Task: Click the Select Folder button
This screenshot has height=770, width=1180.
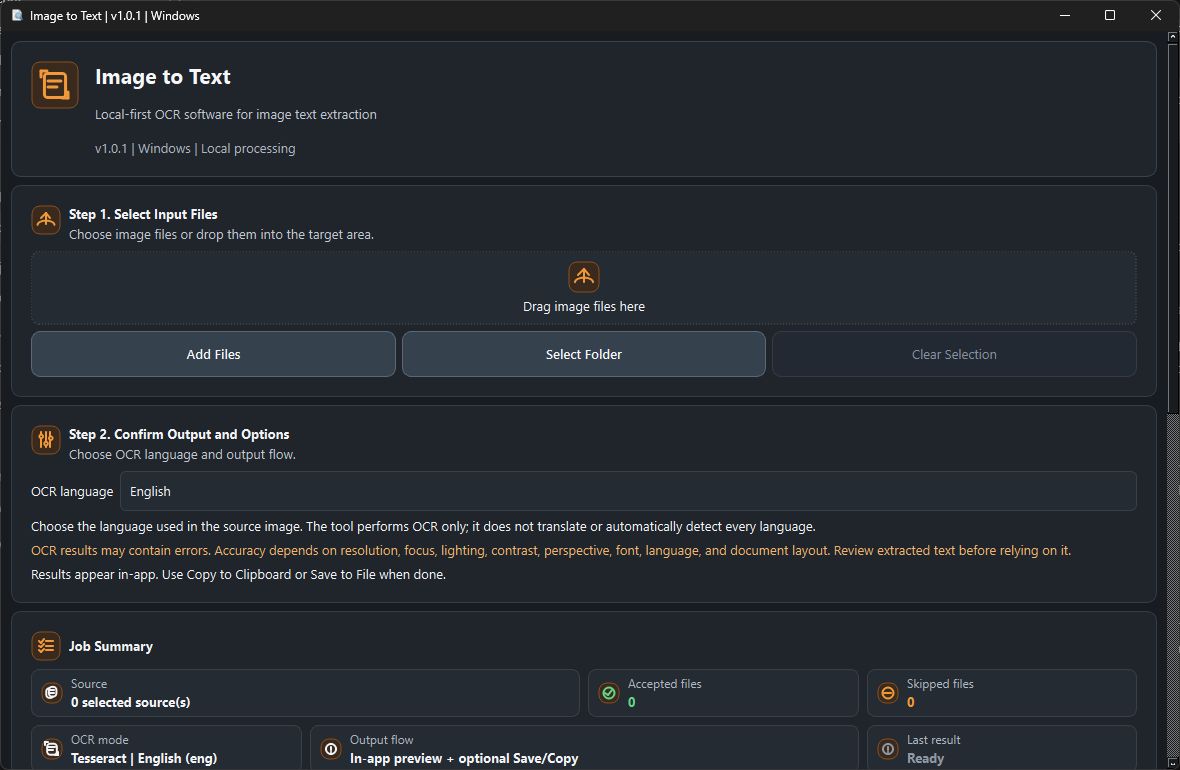Action: [583, 355]
